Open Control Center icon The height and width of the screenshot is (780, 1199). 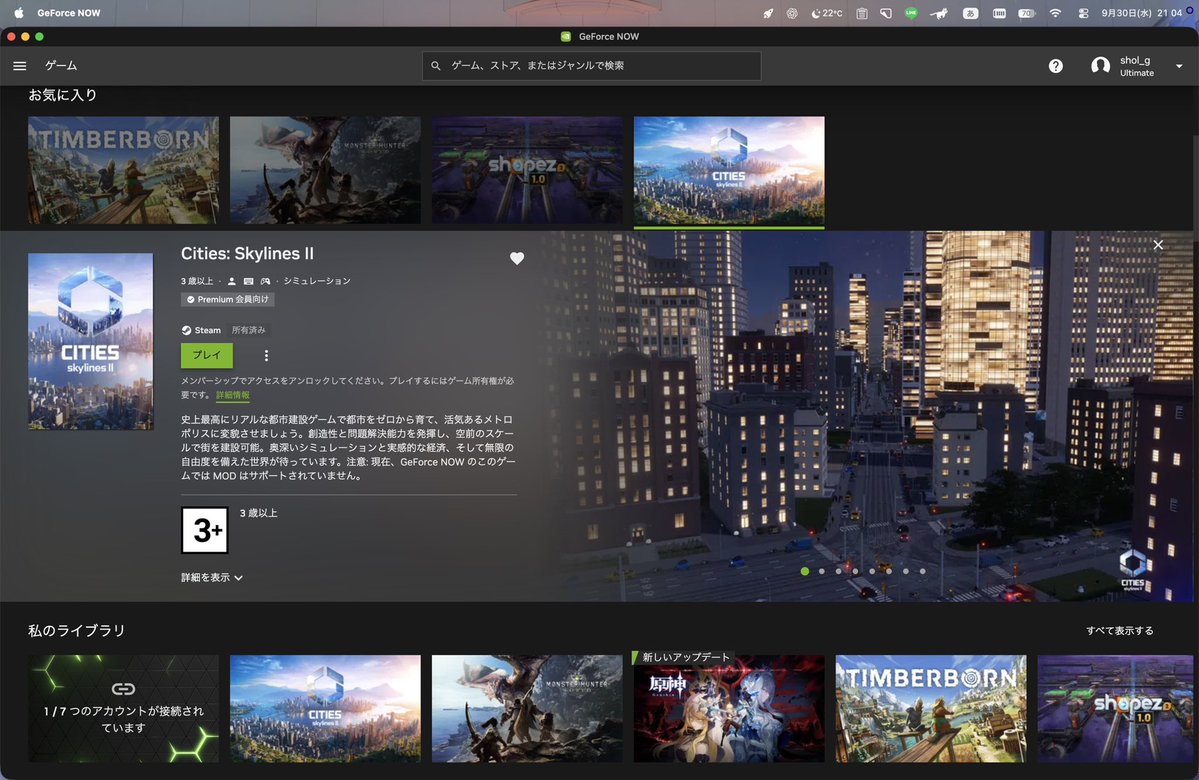[1083, 13]
